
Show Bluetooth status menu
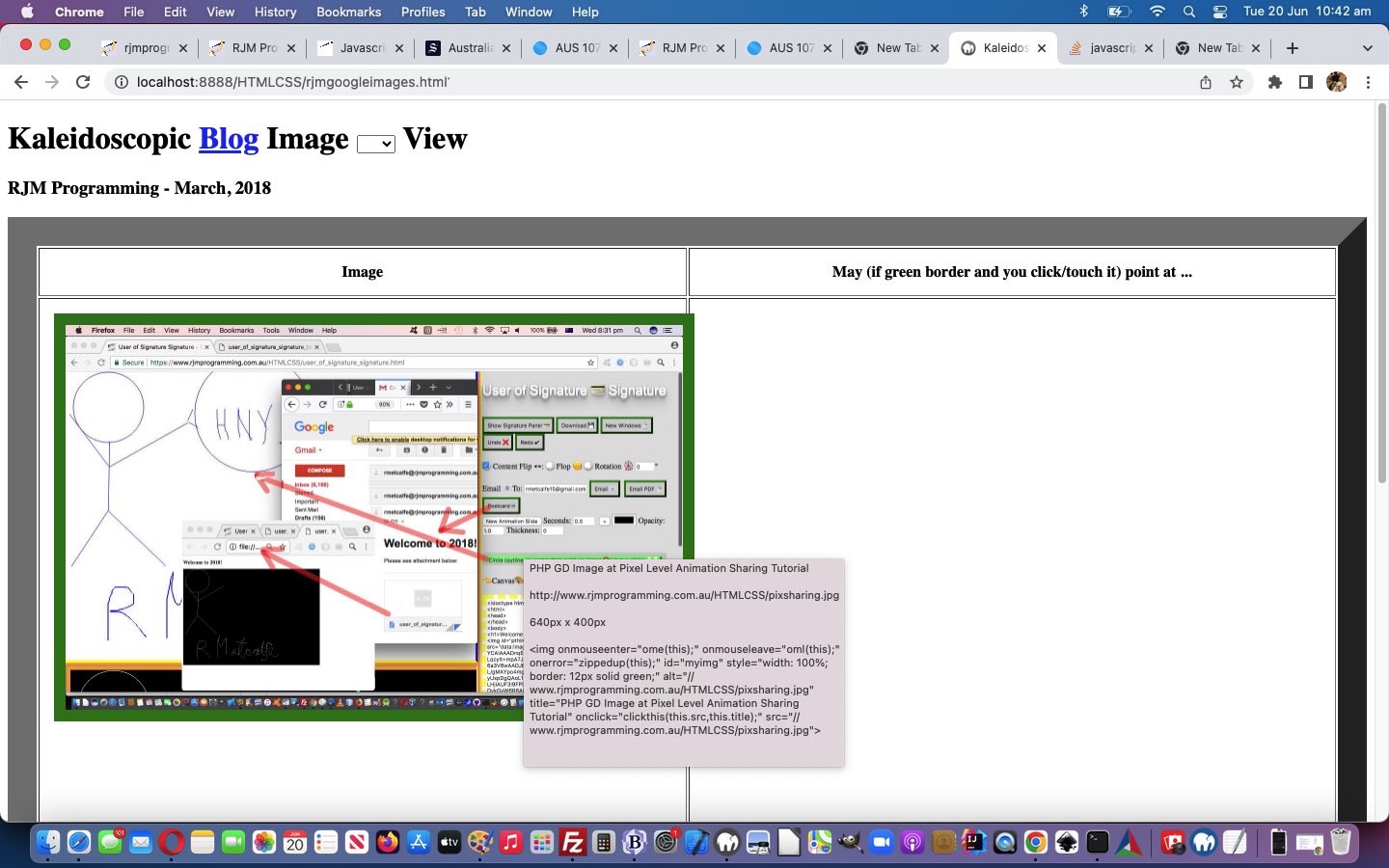[x=1083, y=12]
